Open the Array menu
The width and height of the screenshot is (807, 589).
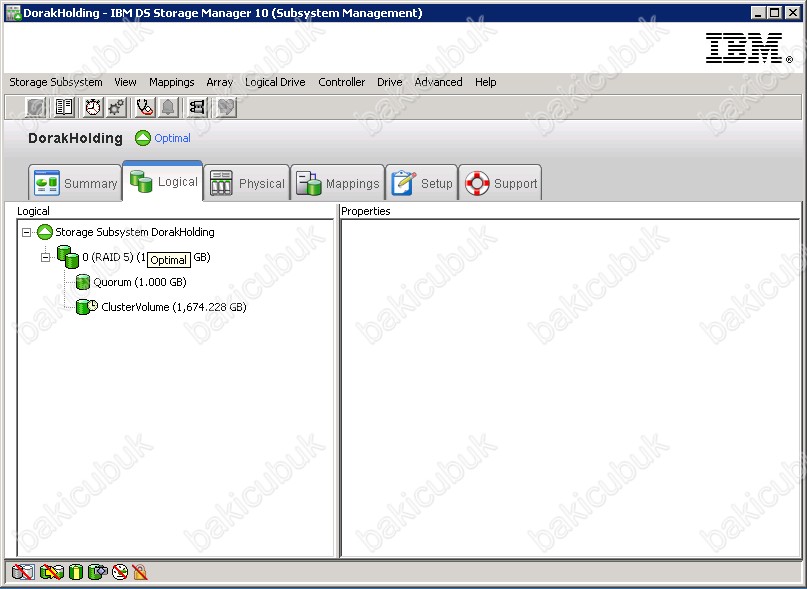pos(220,82)
